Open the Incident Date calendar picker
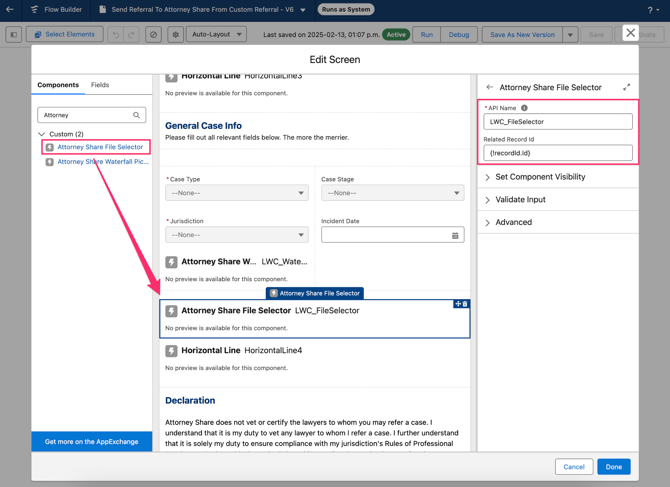Image resolution: width=670 pixels, height=487 pixels. 455,236
